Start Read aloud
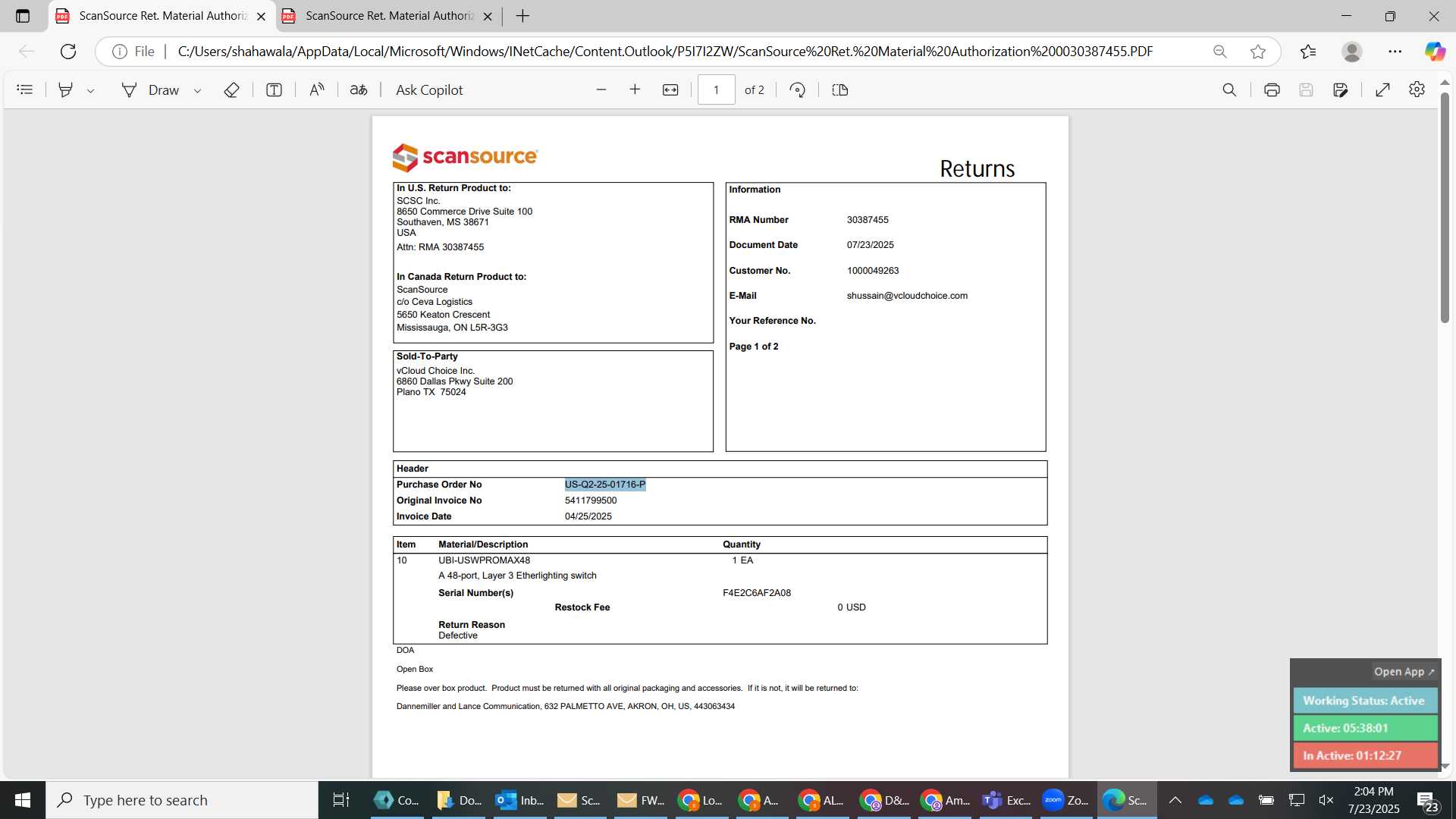Viewport: 1456px width, 819px height. coord(317,89)
